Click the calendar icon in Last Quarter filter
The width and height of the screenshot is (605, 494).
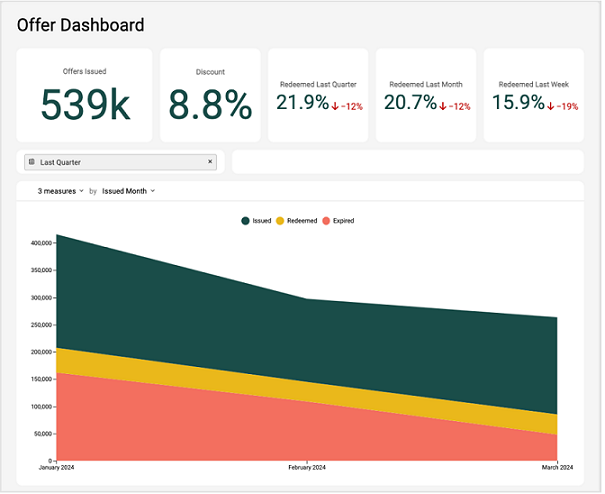point(32,162)
